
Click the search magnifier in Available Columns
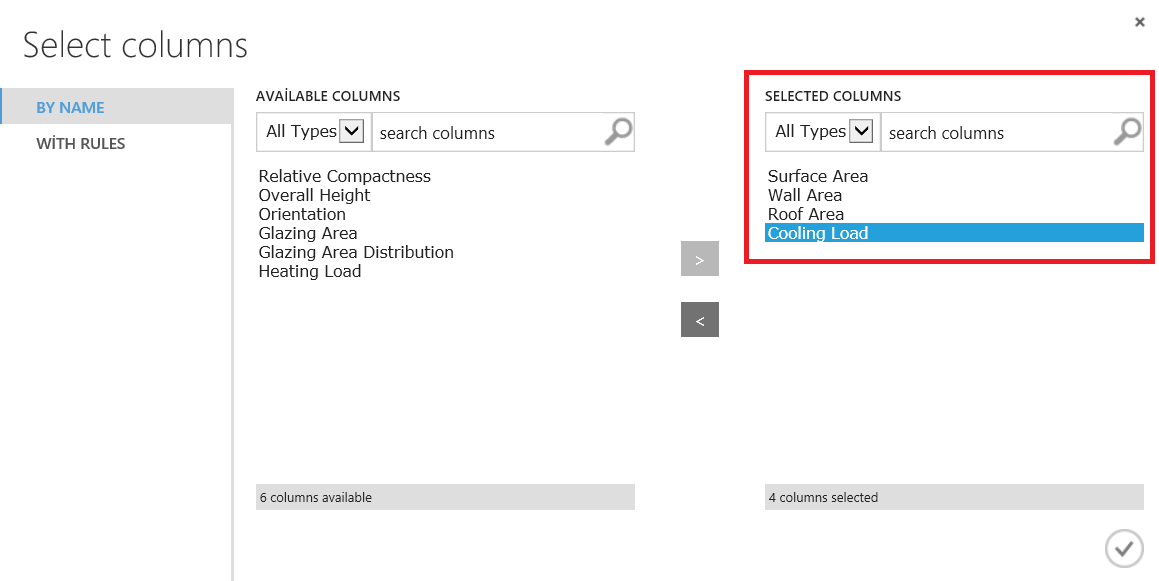tap(618, 132)
